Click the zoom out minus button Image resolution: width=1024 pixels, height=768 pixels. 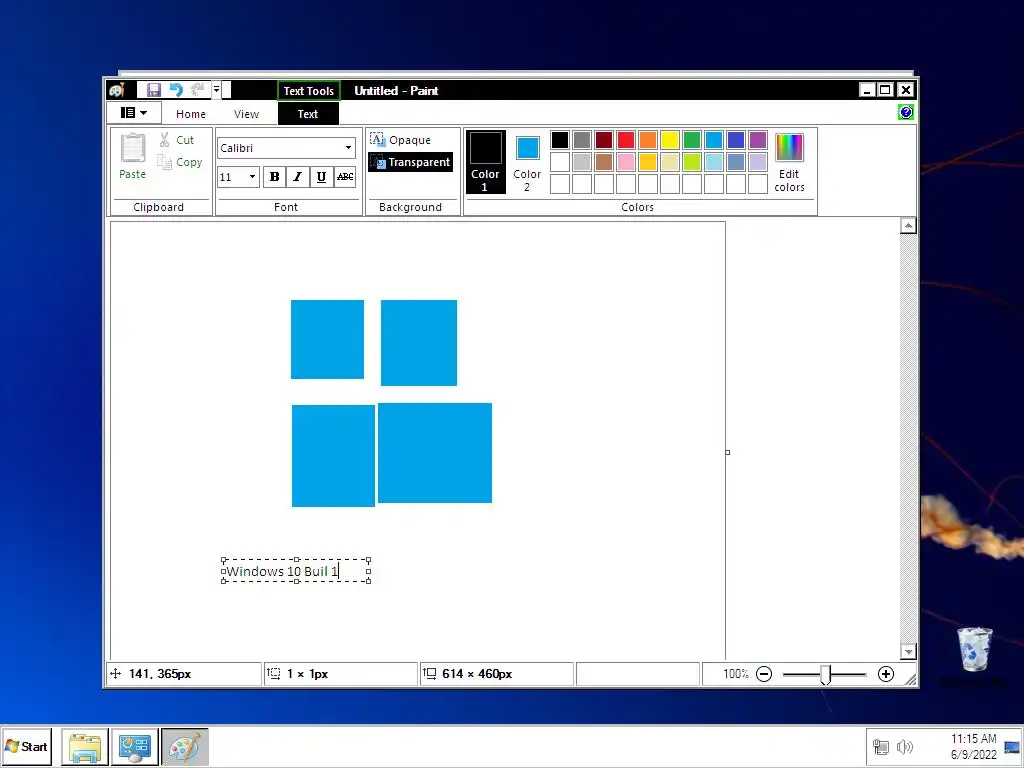(764, 674)
